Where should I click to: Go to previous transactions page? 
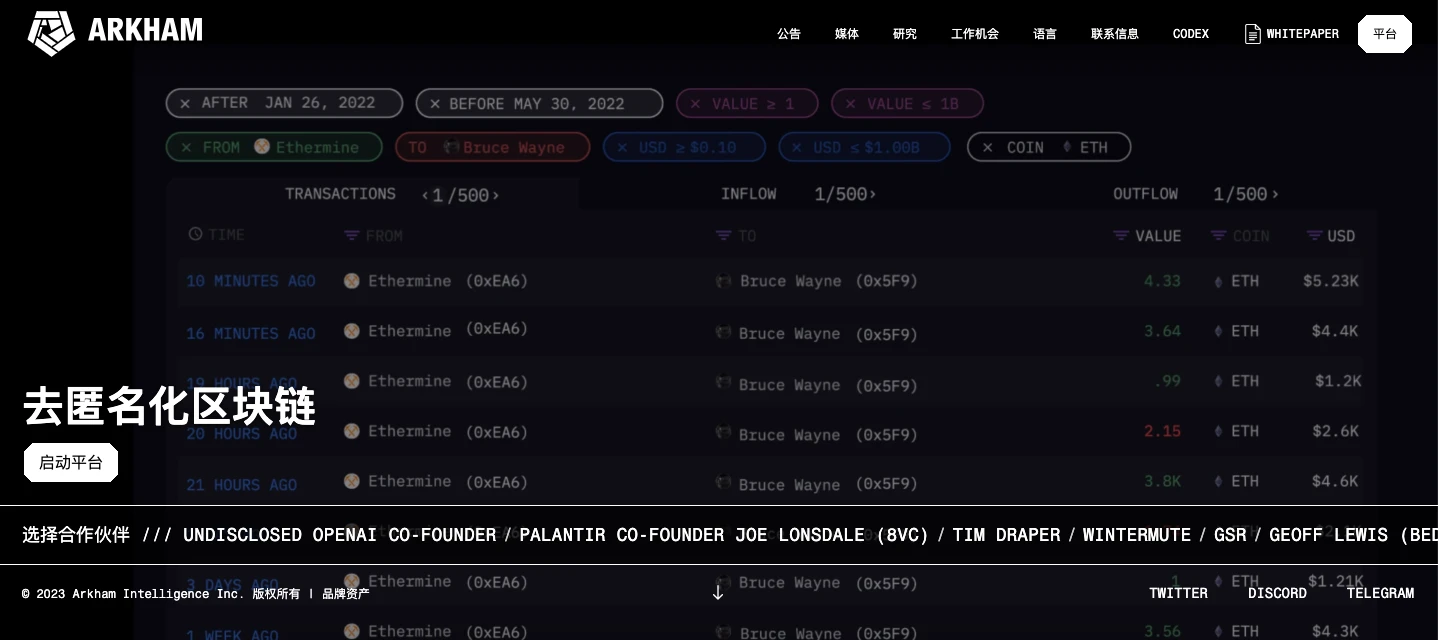(425, 196)
